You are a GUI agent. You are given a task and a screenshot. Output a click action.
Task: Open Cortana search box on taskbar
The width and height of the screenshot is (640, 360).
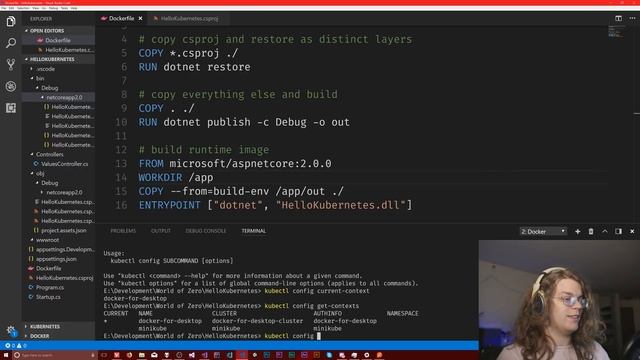coord(54,356)
